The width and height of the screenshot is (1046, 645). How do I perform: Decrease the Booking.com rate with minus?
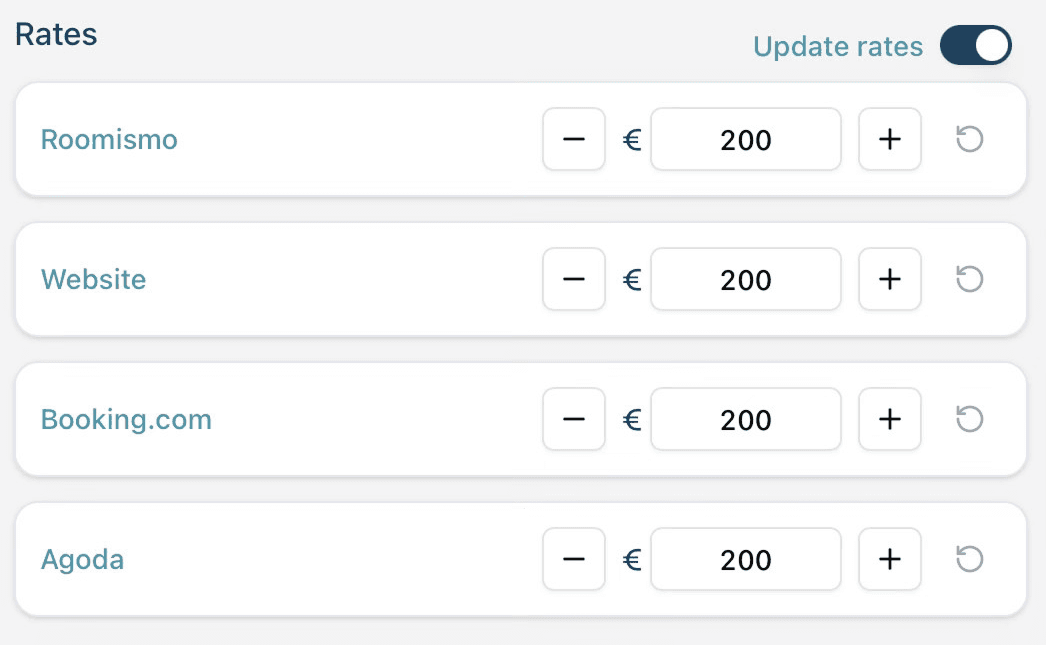(x=574, y=419)
